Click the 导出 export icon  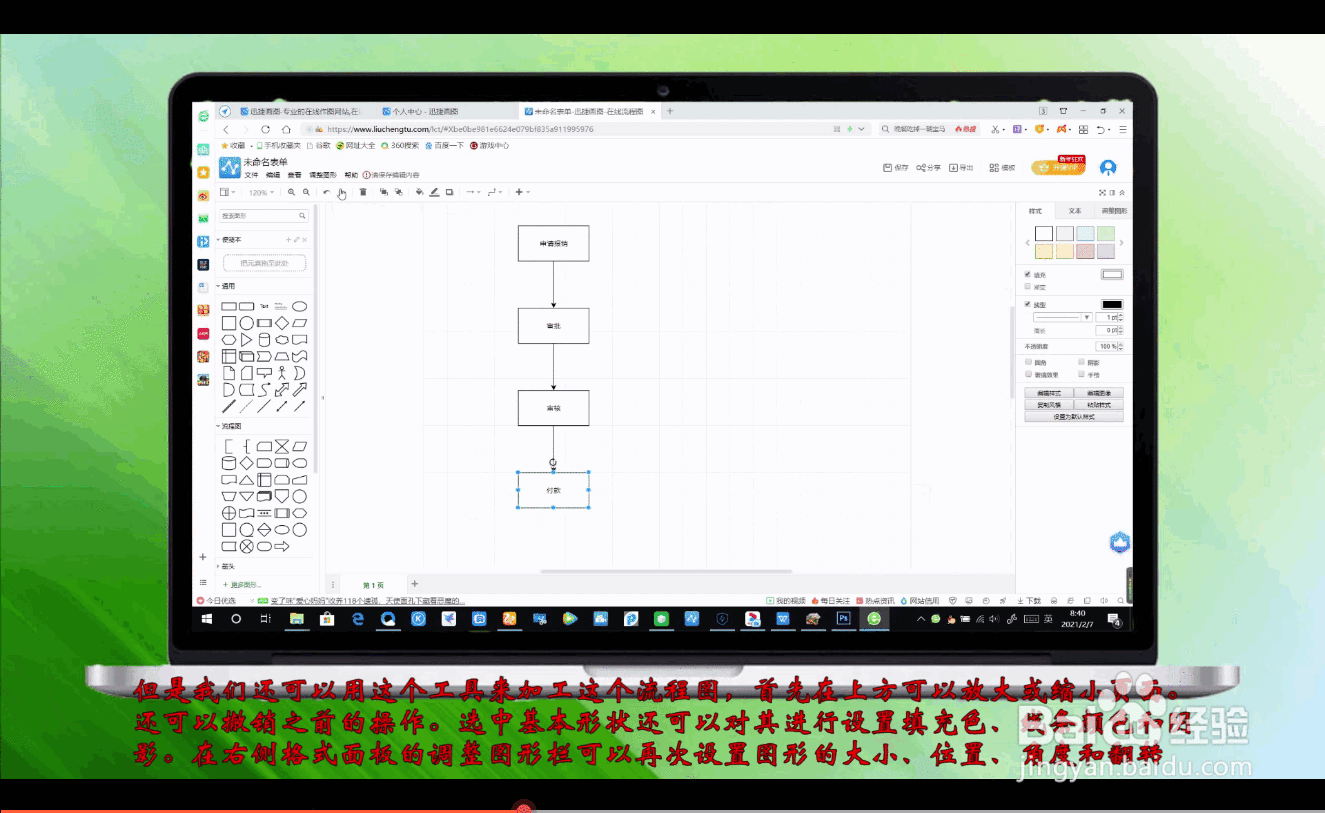coord(954,168)
